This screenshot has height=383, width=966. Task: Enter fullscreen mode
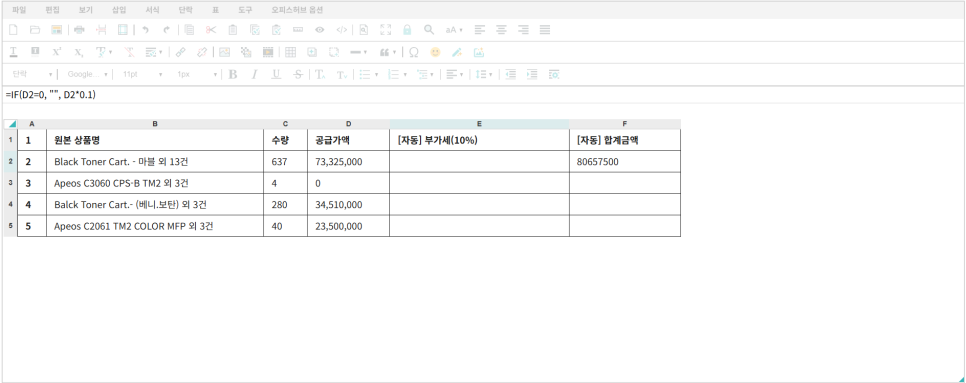(x=386, y=30)
